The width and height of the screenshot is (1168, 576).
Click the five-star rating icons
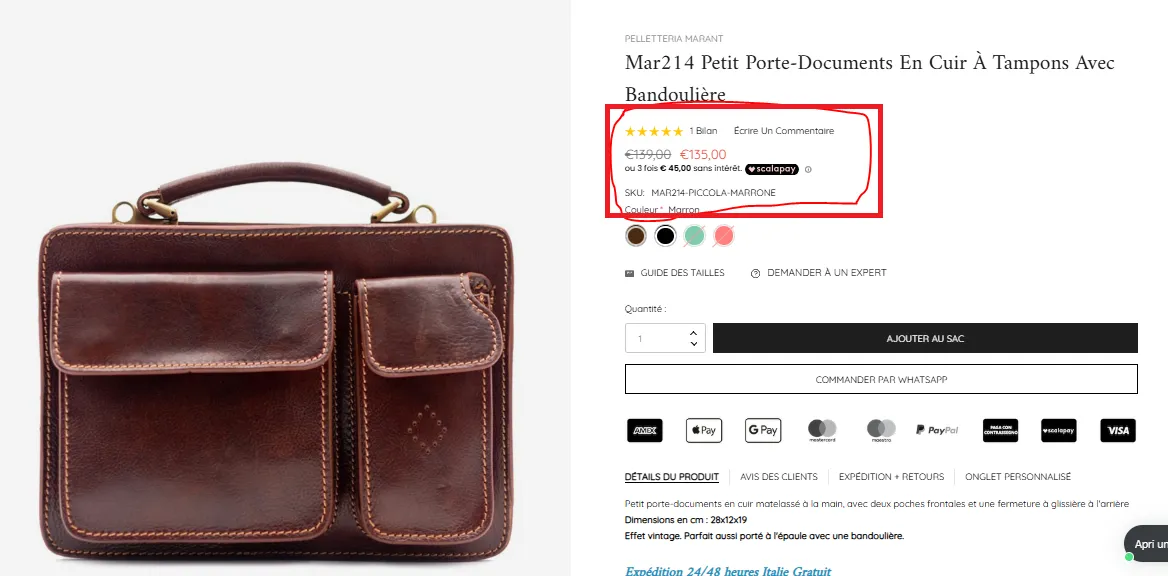pyautogui.click(x=654, y=131)
